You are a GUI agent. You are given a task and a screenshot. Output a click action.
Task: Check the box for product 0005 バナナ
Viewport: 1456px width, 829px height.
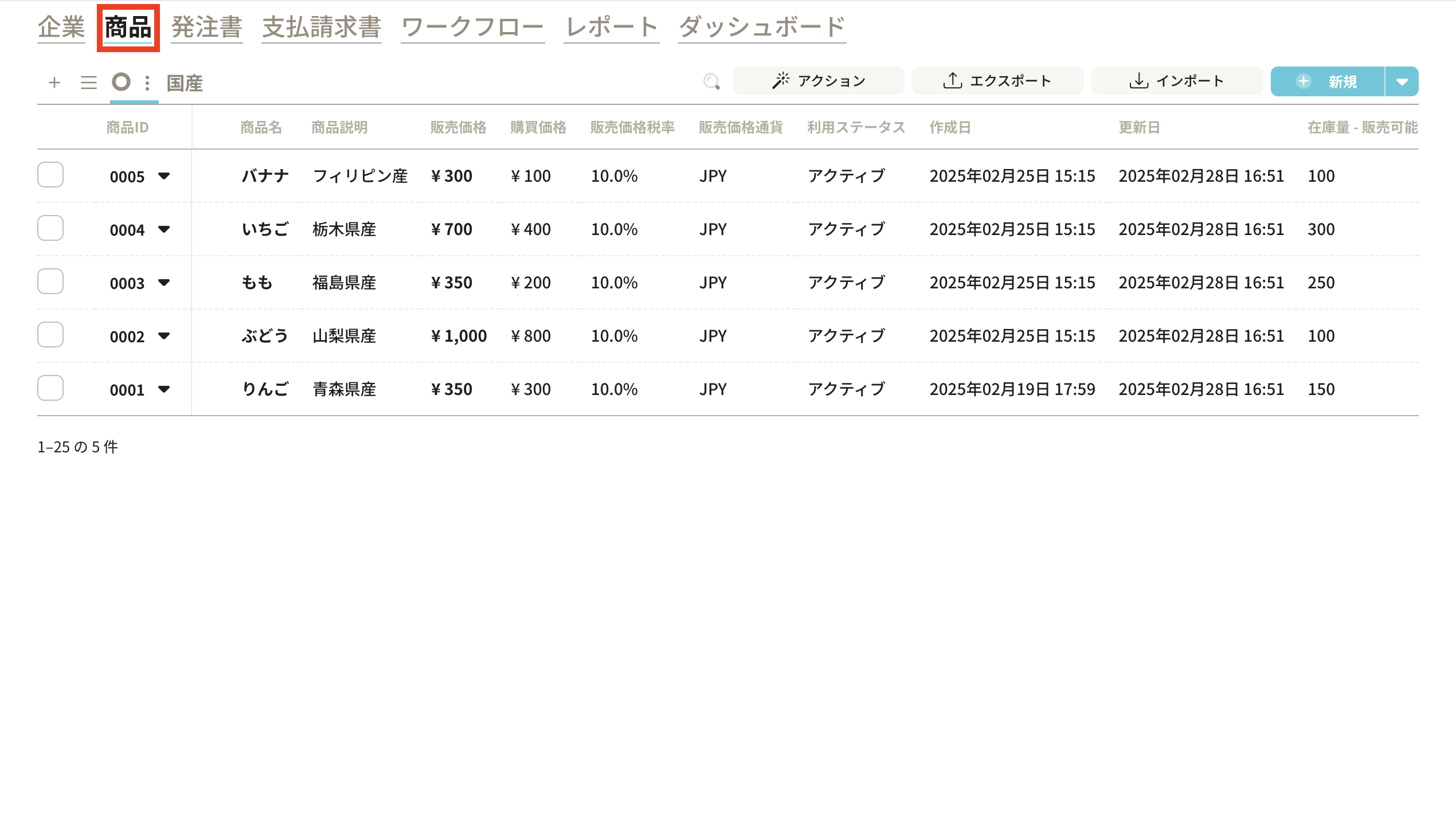coord(50,175)
